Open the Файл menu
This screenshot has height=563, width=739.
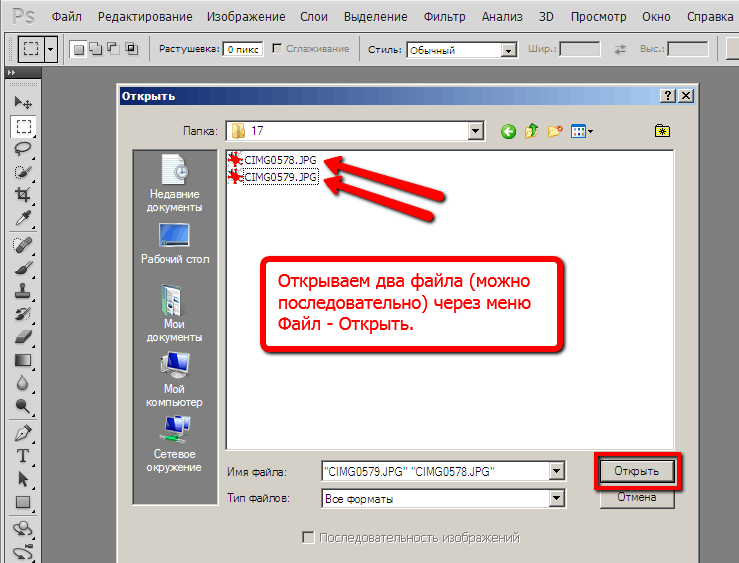pyautogui.click(x=66, y=17)
